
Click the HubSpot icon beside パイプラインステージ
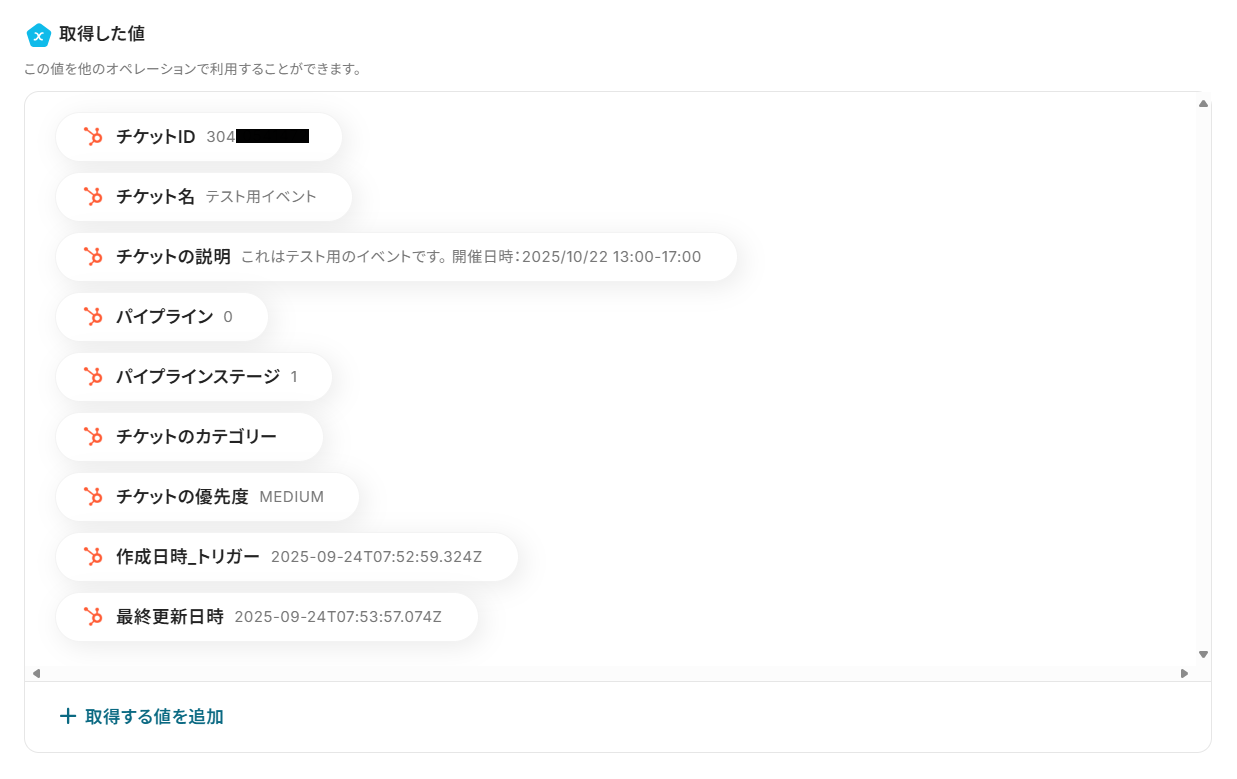click(x=94, y=377)
